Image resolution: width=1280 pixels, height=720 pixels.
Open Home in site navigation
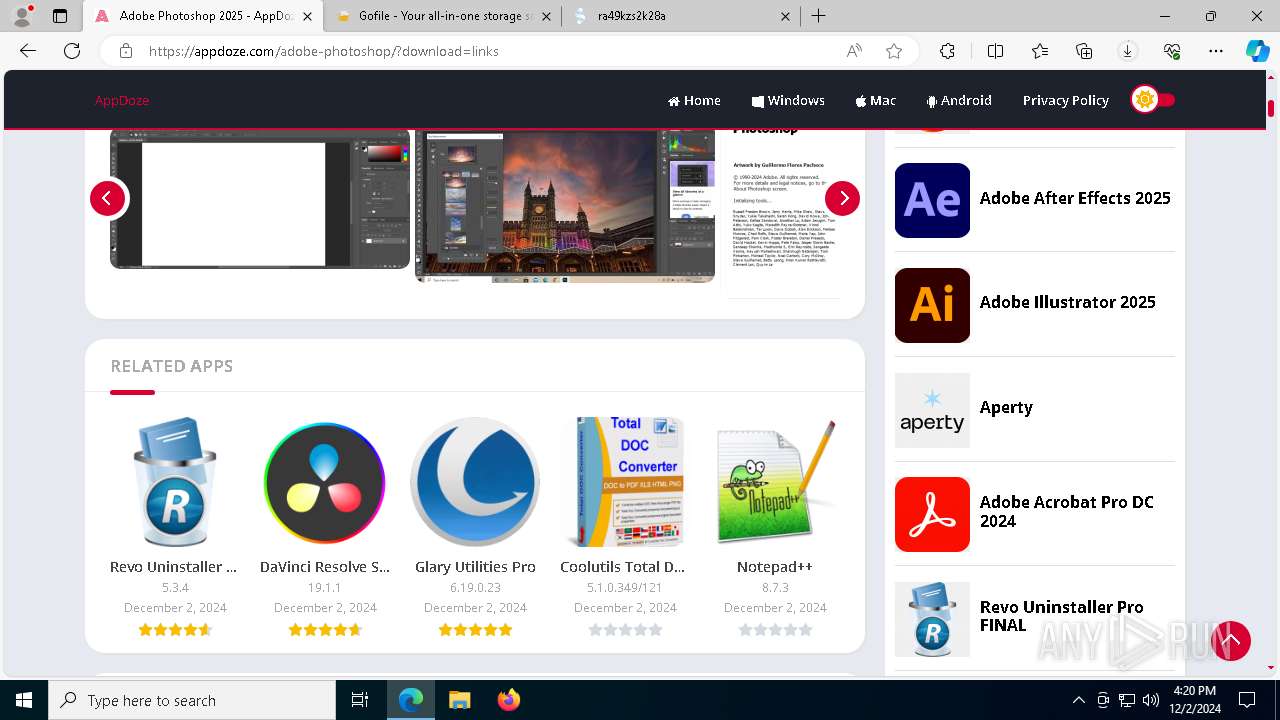[694, 100]
